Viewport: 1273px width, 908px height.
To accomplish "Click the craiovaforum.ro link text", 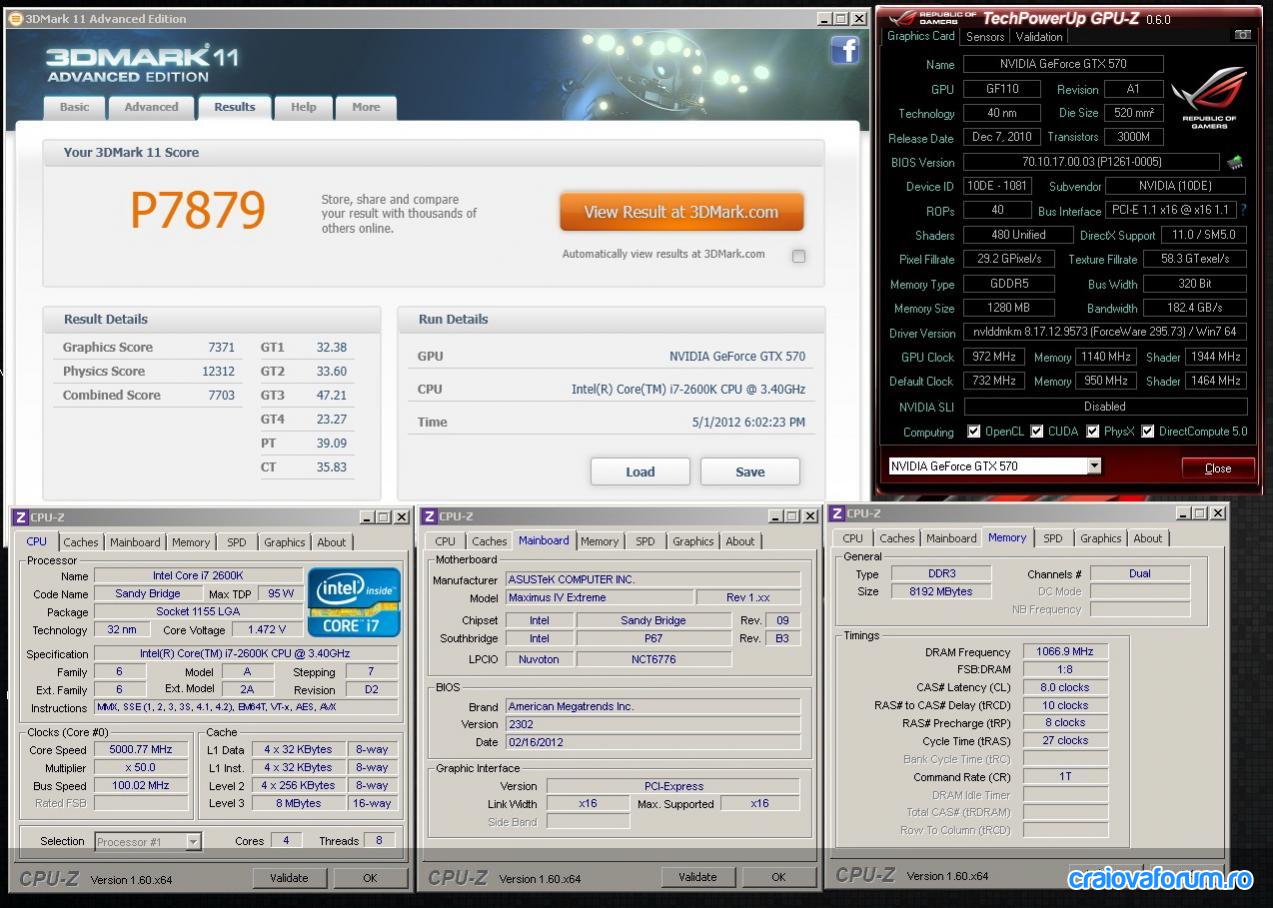I will [1159, 879].
